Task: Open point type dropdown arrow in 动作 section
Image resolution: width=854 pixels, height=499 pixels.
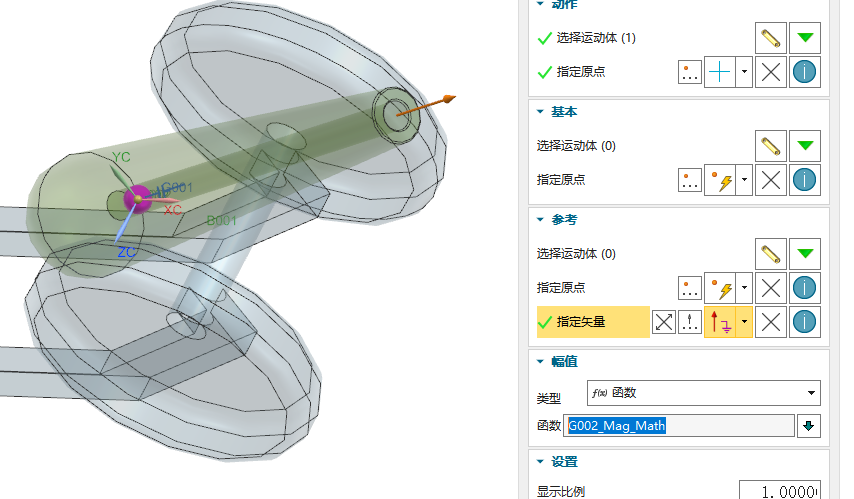Action: tap(744, 72)
